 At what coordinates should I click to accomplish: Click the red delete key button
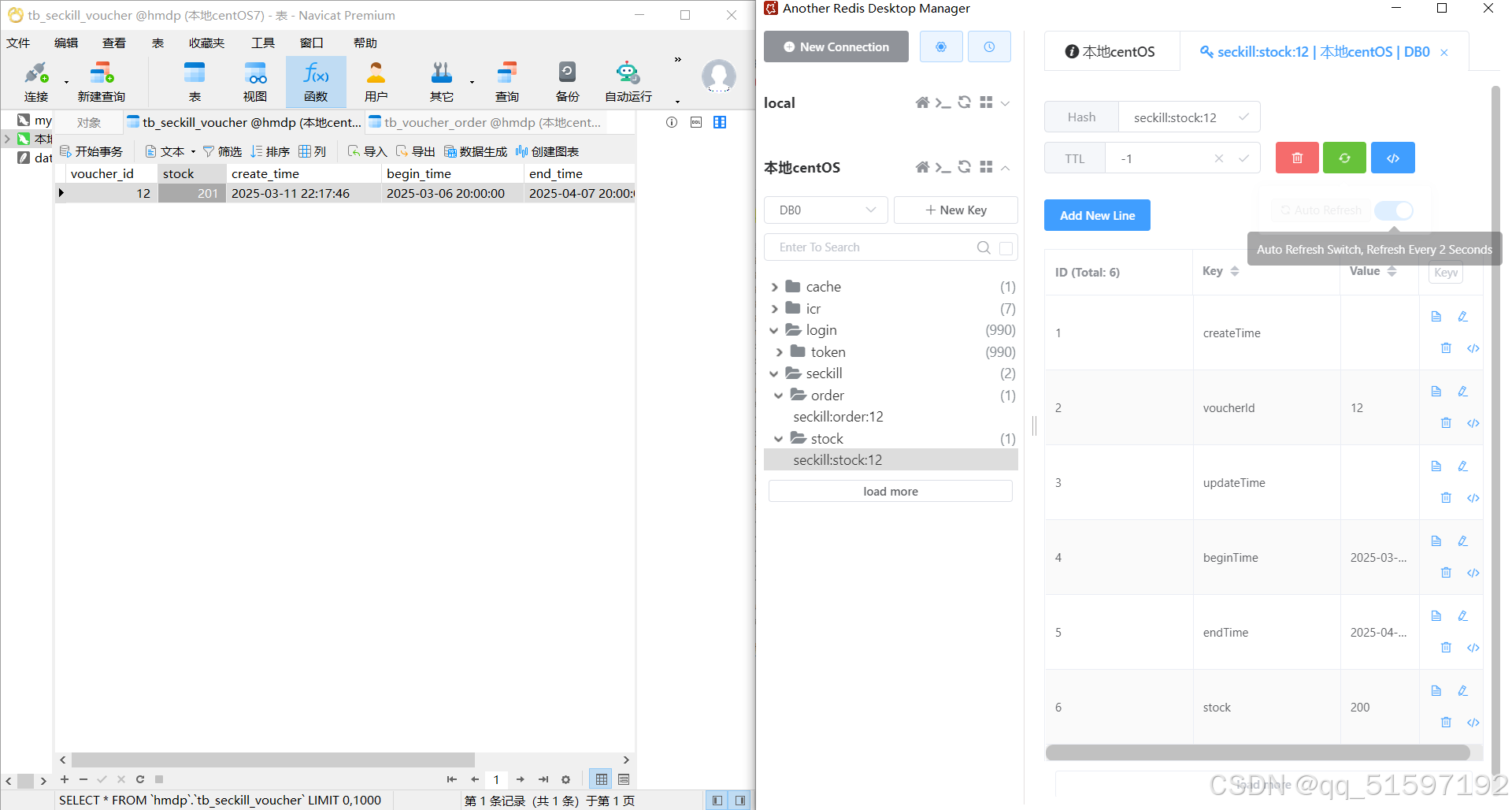point(1297,158)
